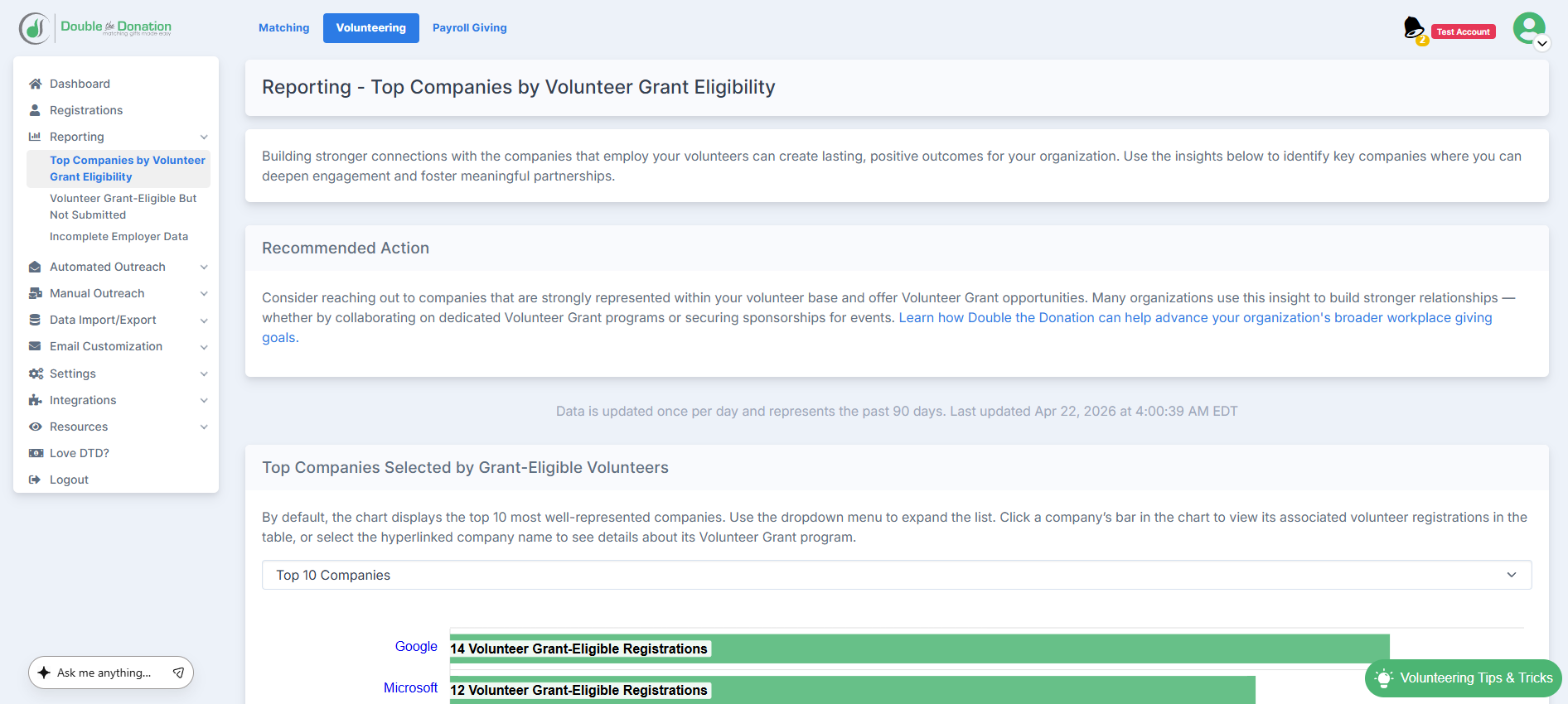This screenshot has width=1568, height=704.
Task: Go to Registrations page
Action: click(86, 110)
